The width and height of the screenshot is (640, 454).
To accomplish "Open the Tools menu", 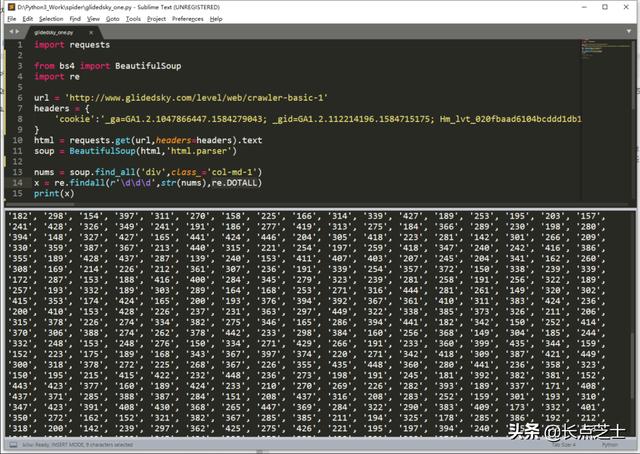I will 133,19.
